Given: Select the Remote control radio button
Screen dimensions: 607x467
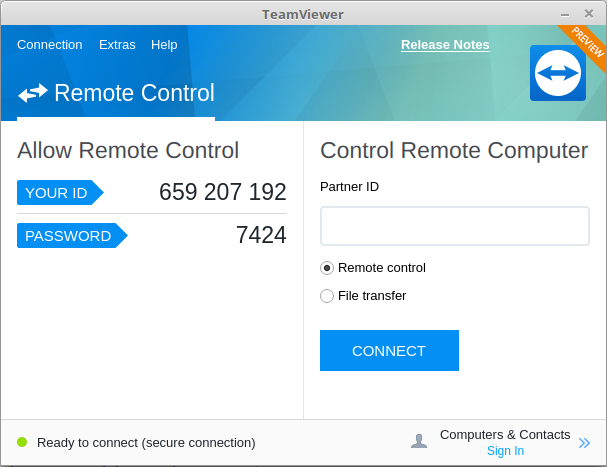Looking at the screenshot, I should click(327, 268).
